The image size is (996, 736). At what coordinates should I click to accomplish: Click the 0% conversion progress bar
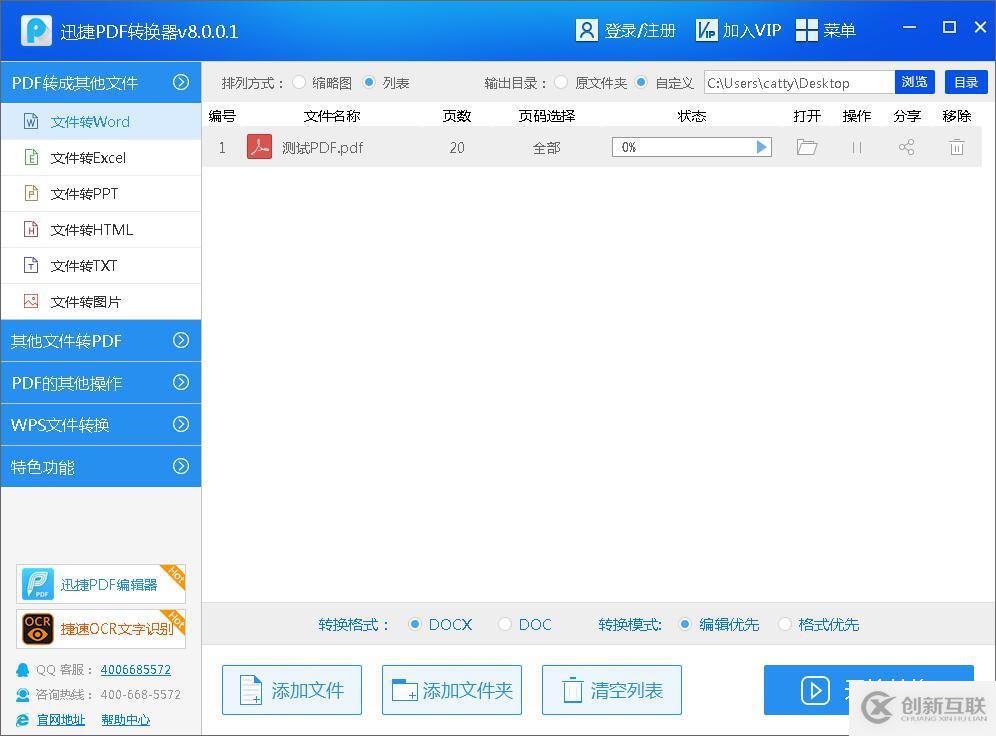[x=692, y=147]
